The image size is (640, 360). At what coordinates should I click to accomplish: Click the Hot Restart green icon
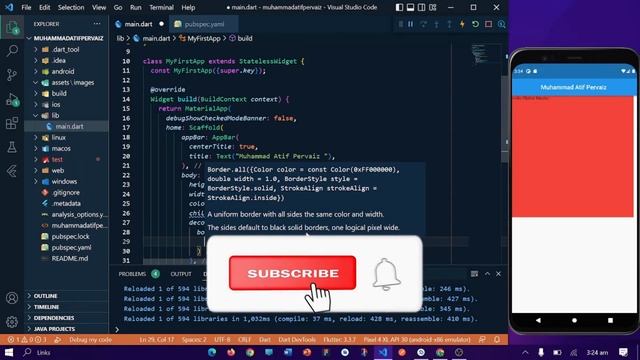[x=475, y=24]
